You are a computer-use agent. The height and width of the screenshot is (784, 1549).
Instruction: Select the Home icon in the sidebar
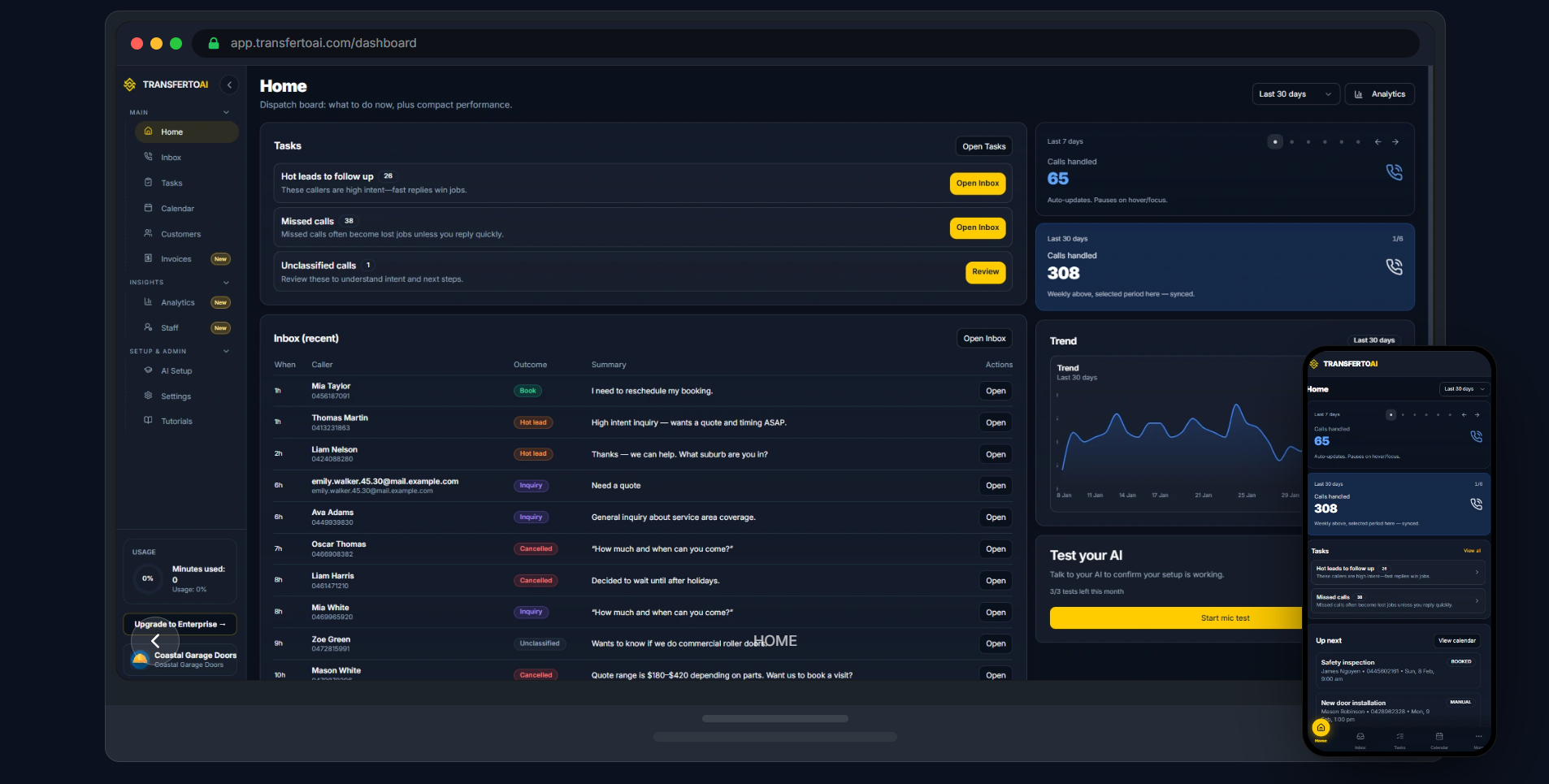point(147,131)
